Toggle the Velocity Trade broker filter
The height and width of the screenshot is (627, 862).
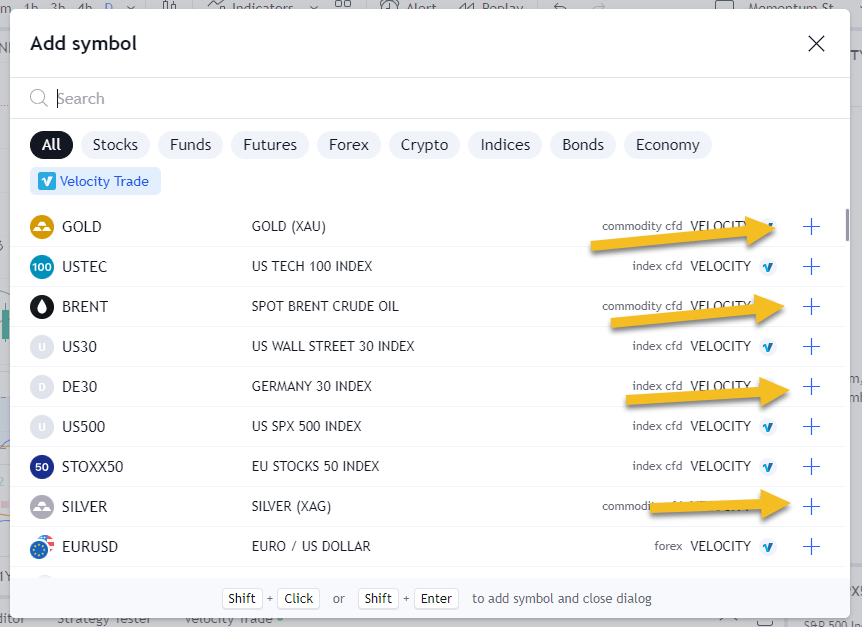click(95, 181)
